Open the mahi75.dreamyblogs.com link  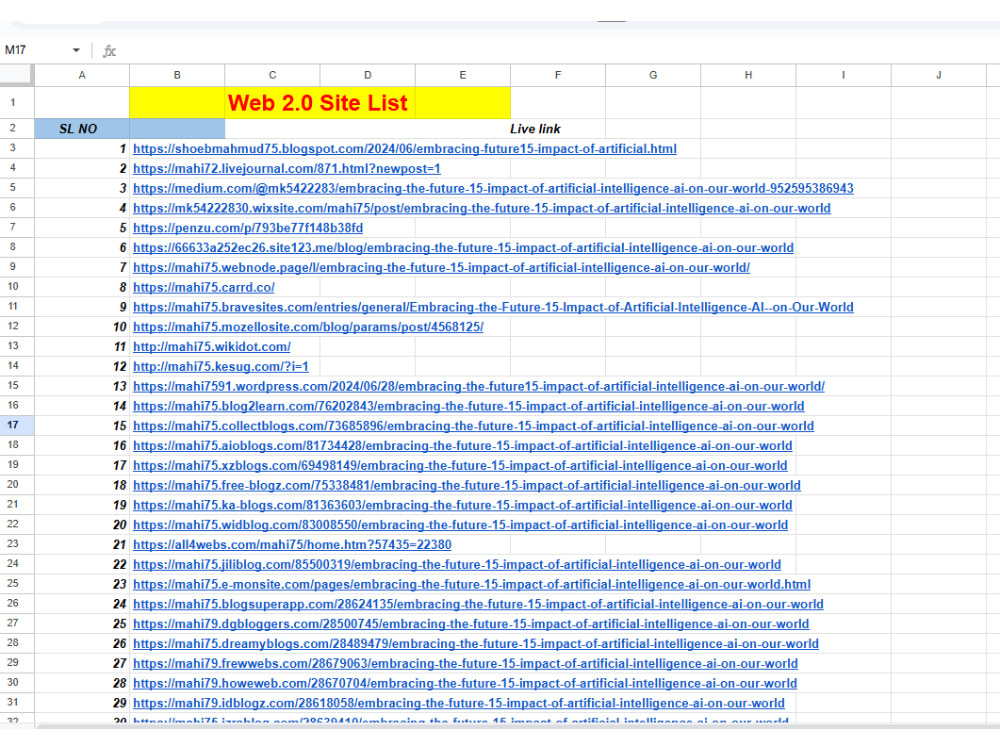point(476,643)
